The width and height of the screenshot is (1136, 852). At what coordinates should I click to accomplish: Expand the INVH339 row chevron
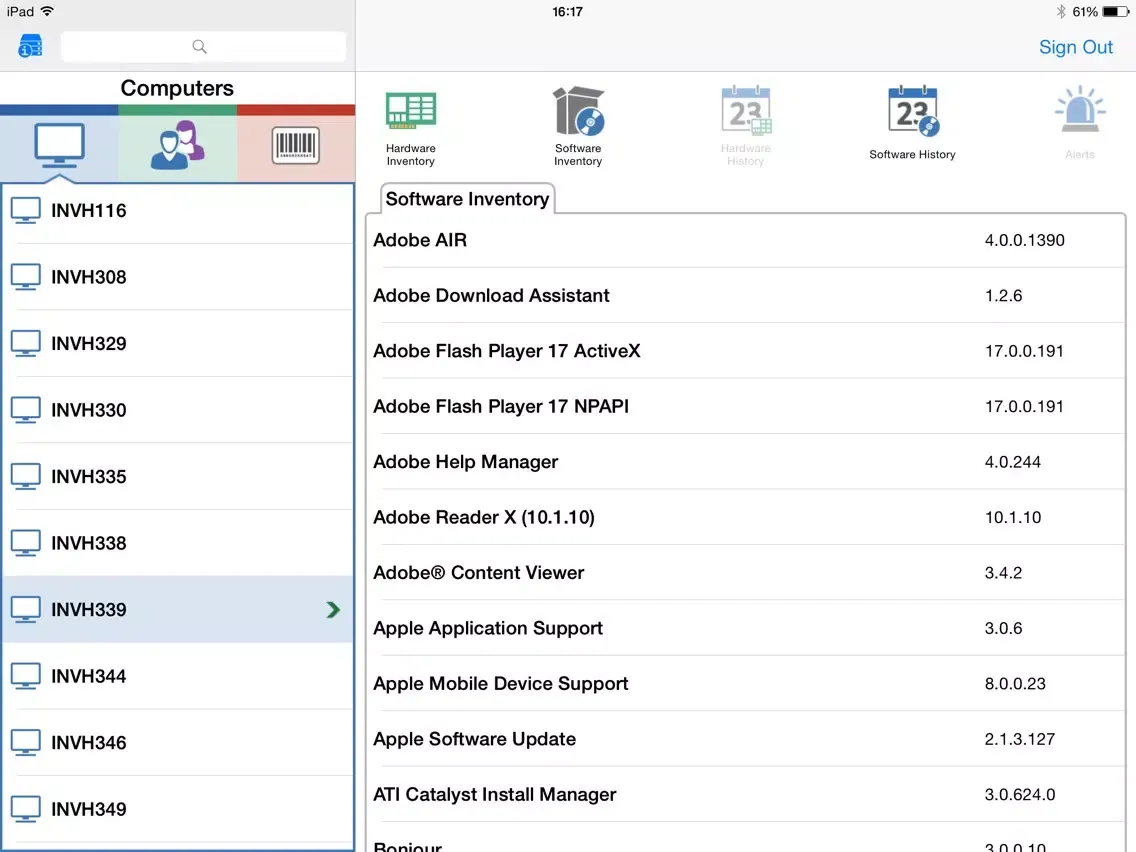[333, 609]
